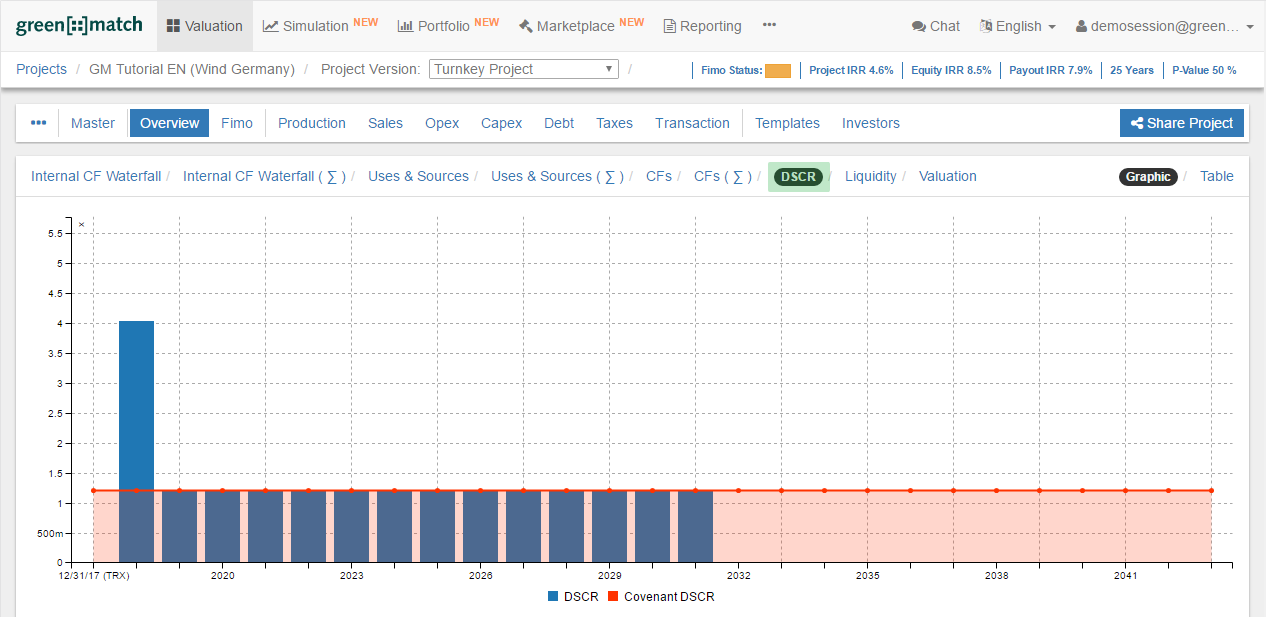Toggle DSCR series in chart legend
The image size is (1266, 617).
(573, 597)
